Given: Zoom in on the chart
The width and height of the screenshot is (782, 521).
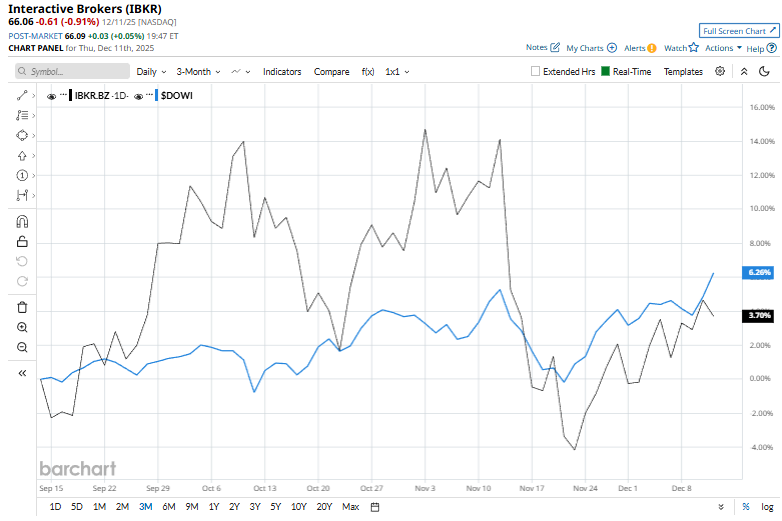Looking at the screenshot, I should click(22, 328).
